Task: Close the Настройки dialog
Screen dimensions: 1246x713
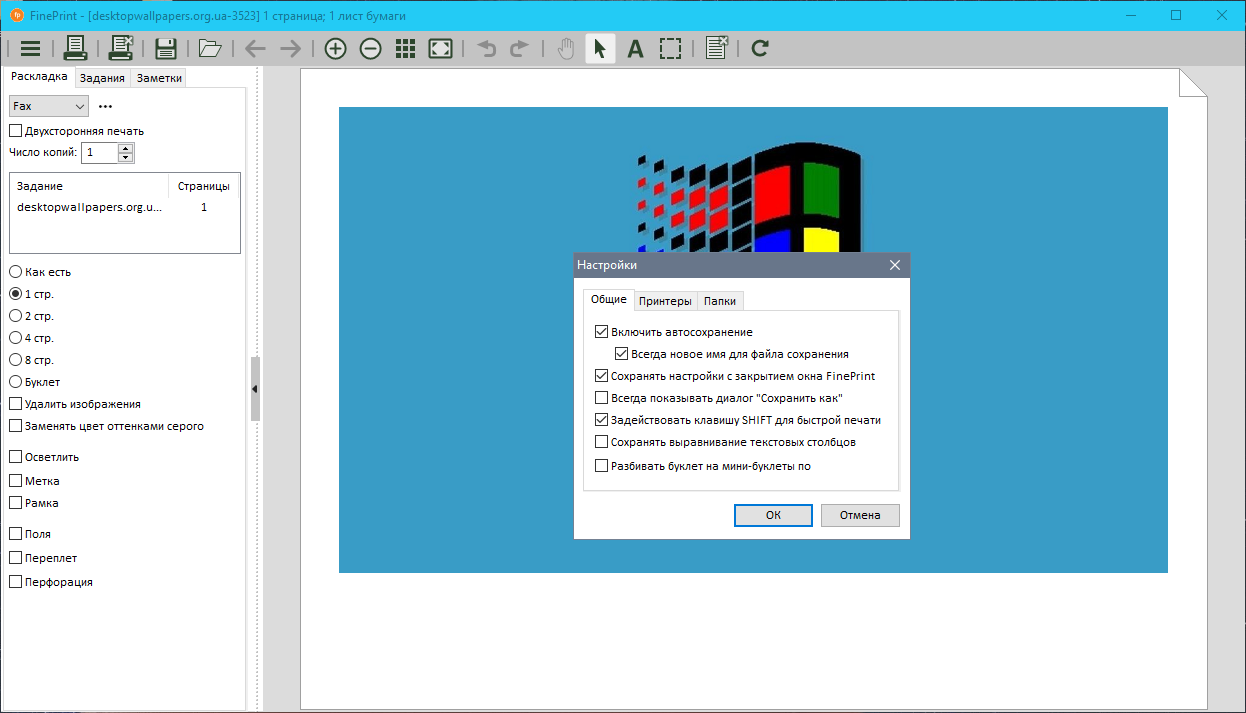Action: [895, 265]
